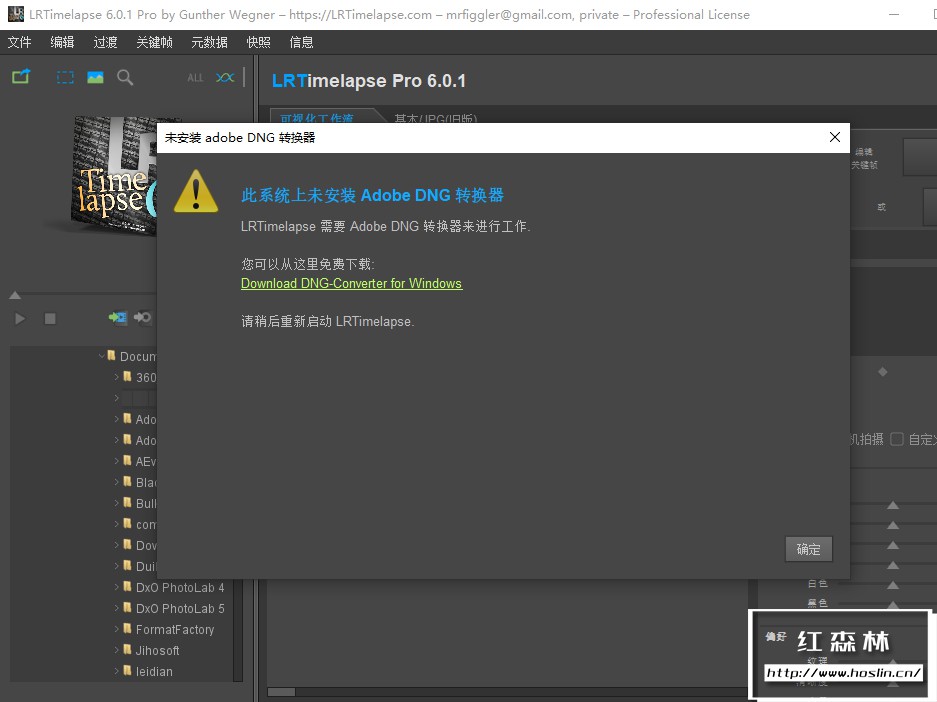
Task: Stop the preview playback
Action: tap(50, 318)
